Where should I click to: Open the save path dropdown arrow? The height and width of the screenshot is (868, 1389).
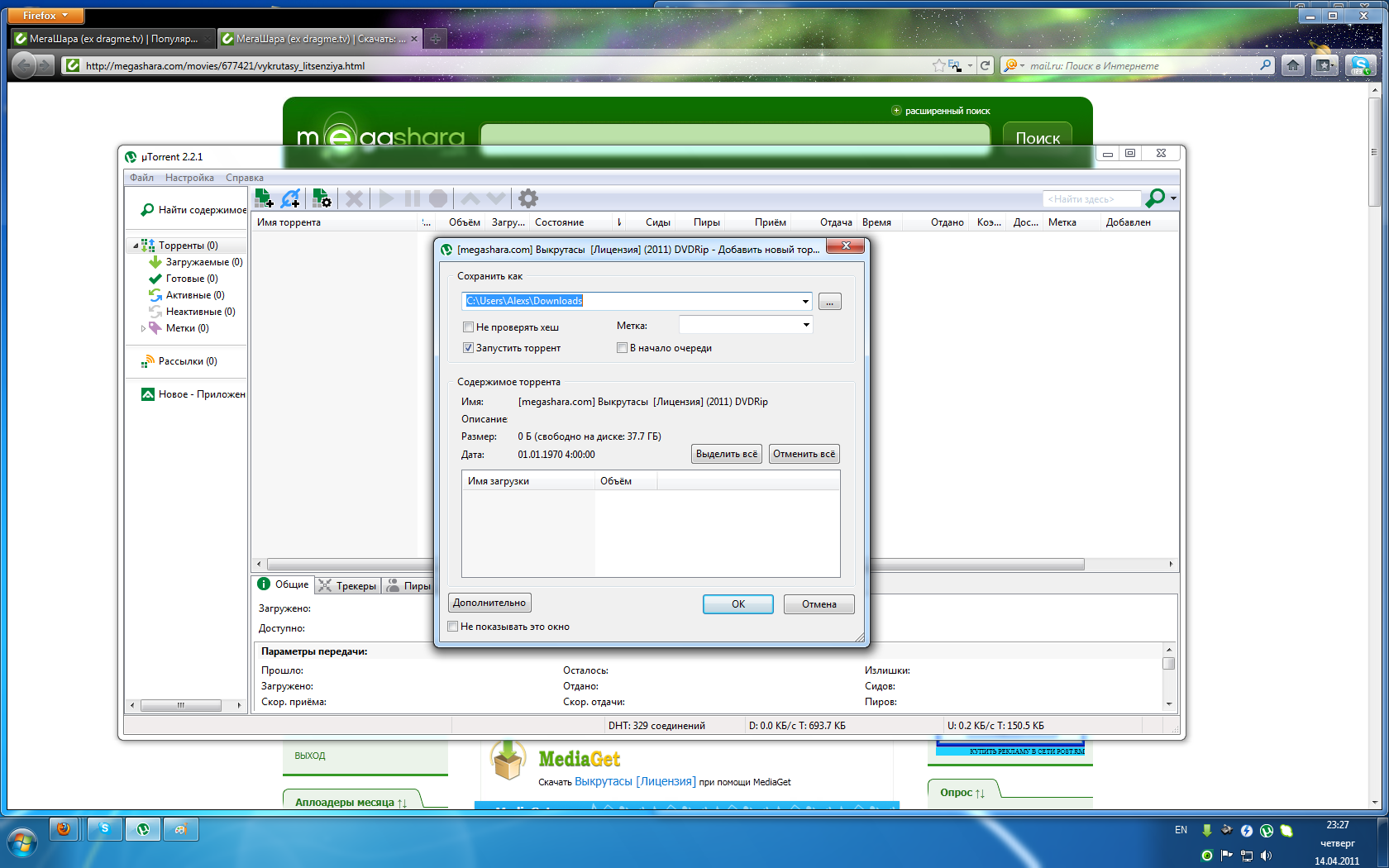[805, 302]
